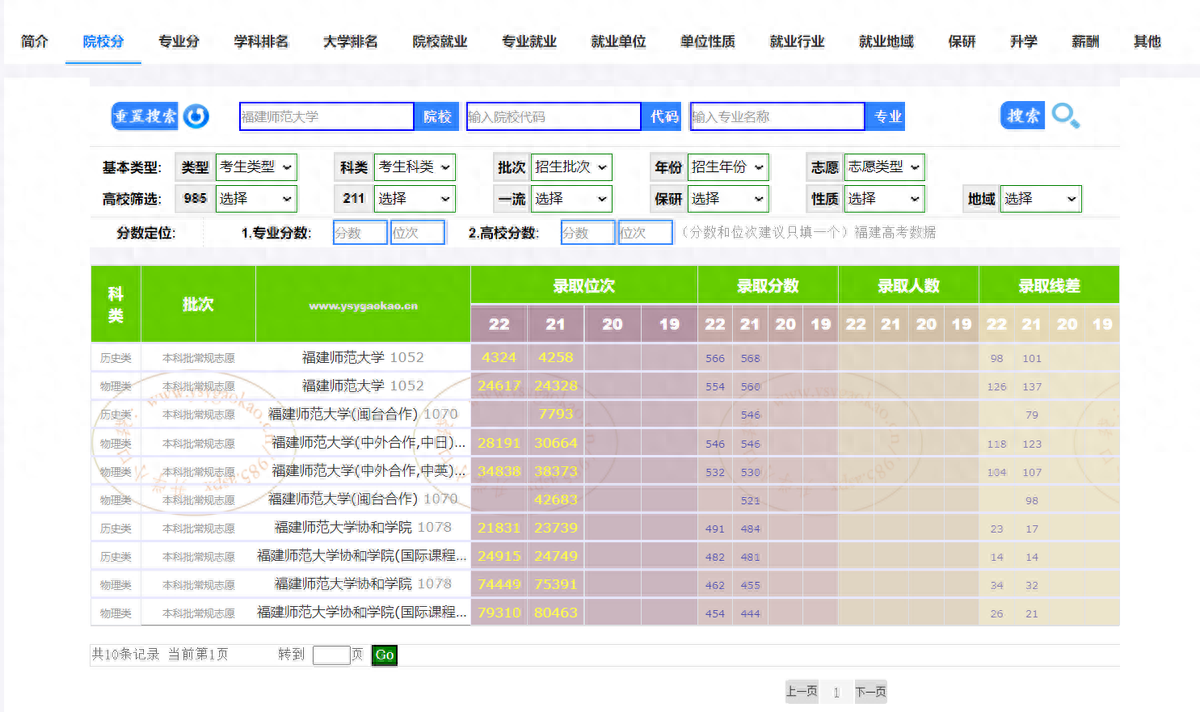Open the 专业就业 tab
The image size is (1200, 712).
point(529,42)
